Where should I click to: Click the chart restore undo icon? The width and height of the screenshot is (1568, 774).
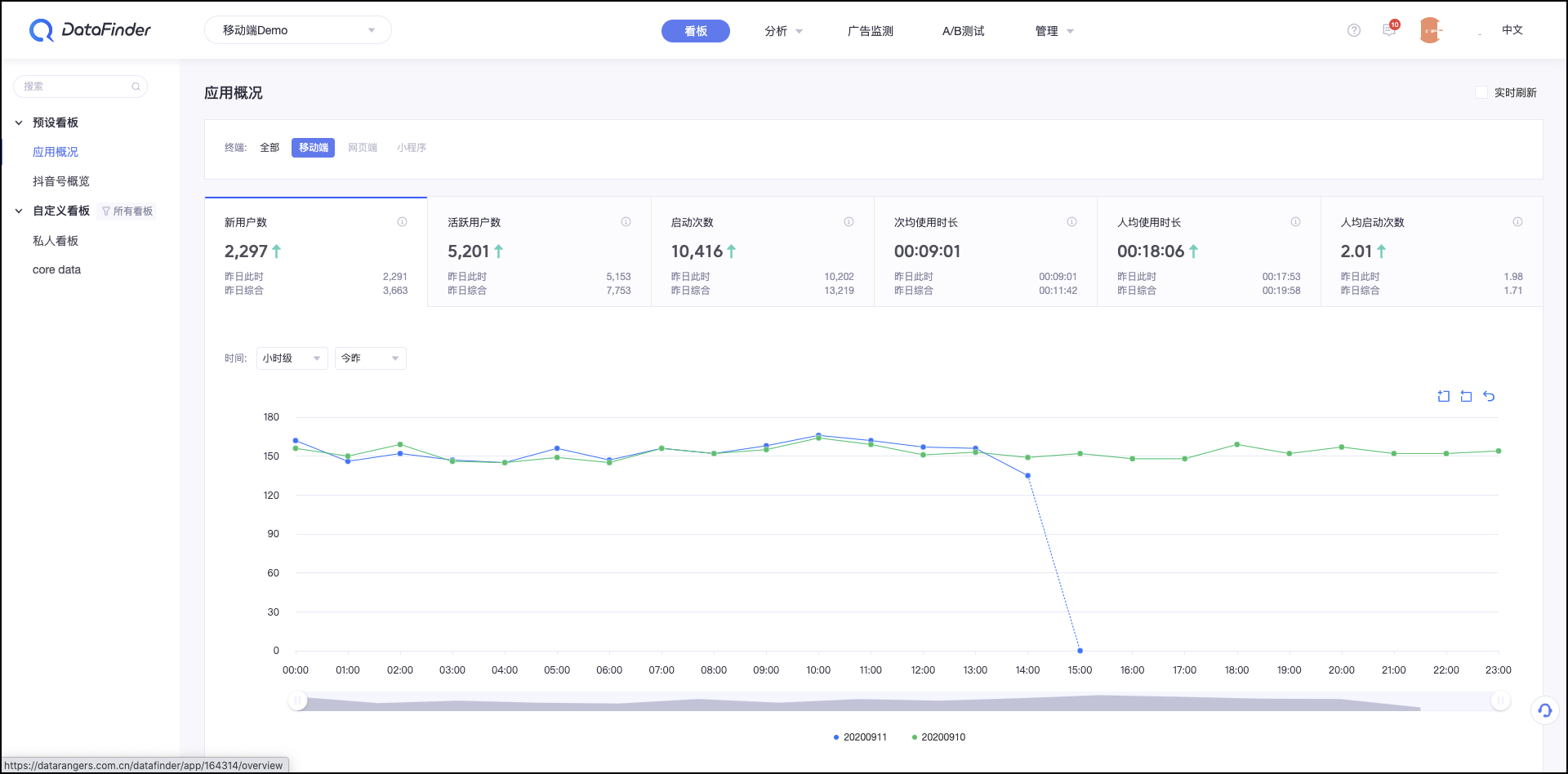tap(1489, 396)
